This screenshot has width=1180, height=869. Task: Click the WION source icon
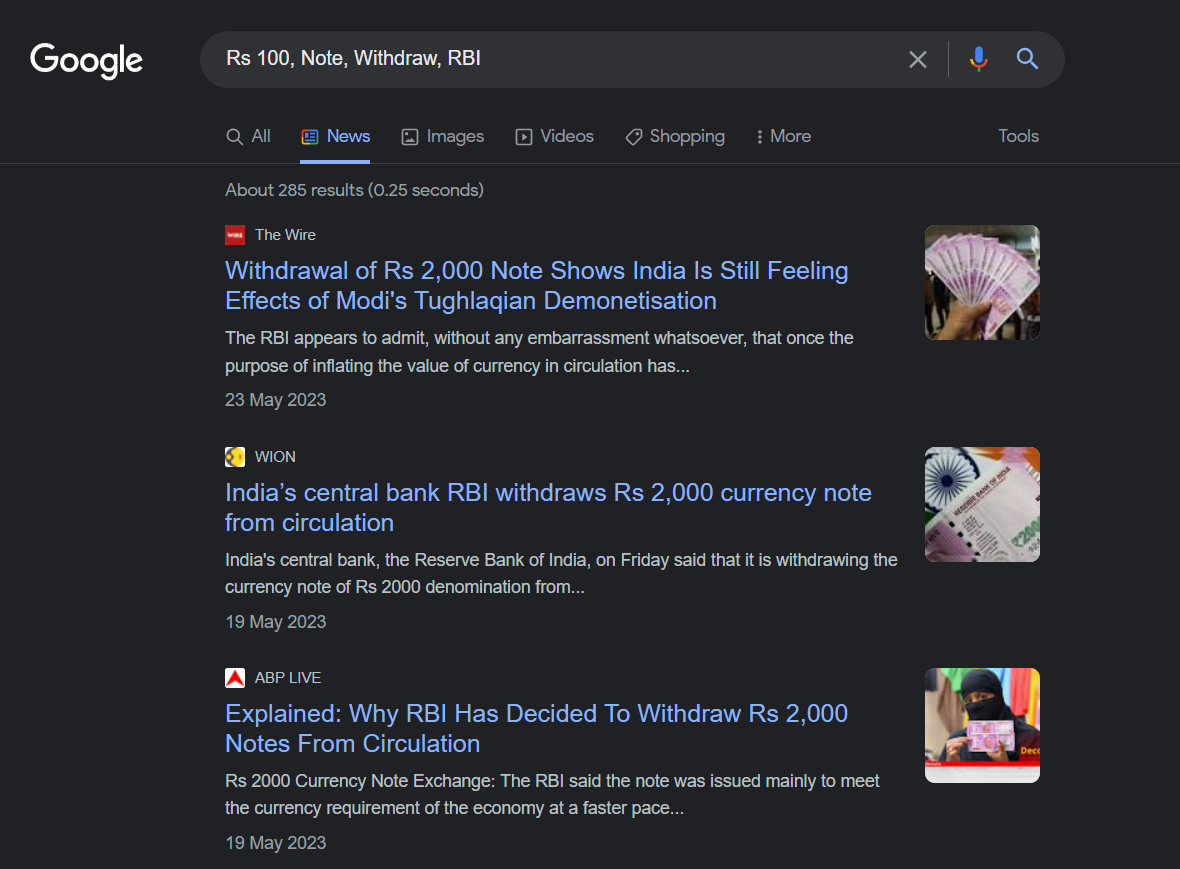click(235, 457)
